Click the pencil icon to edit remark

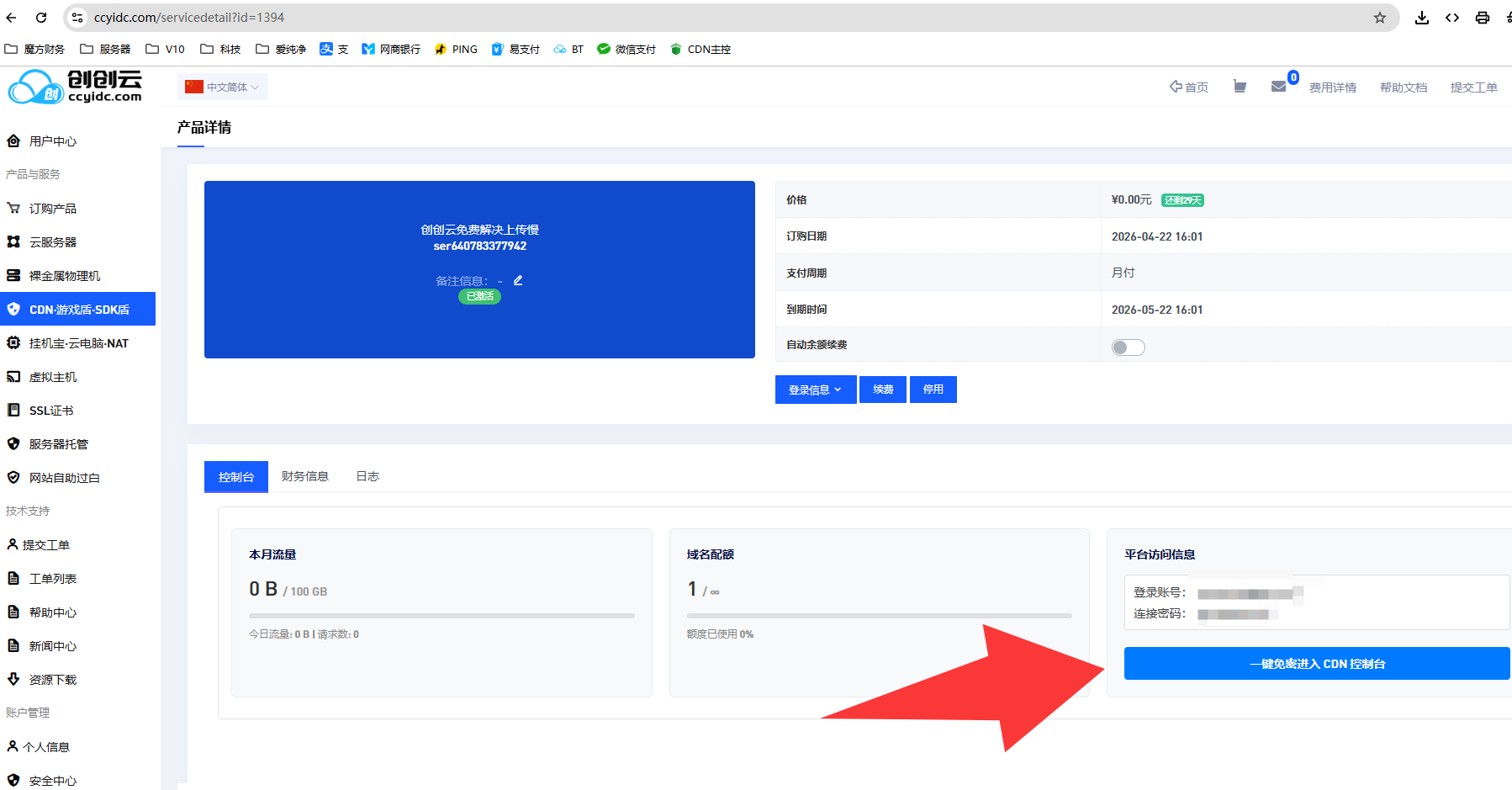pos(518,280)
